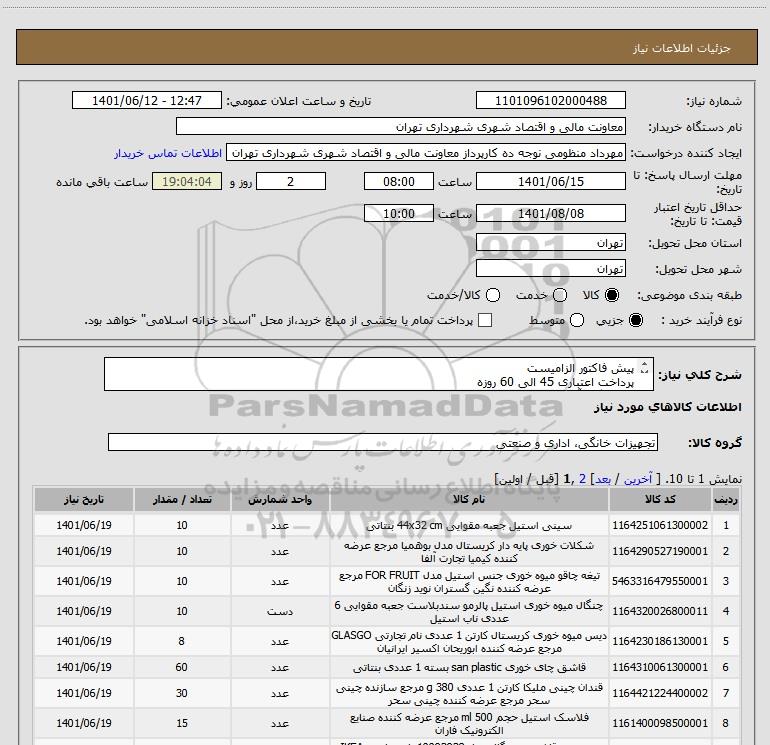Click the قندان چینی ملیکا item name

[x=469, y=693]
